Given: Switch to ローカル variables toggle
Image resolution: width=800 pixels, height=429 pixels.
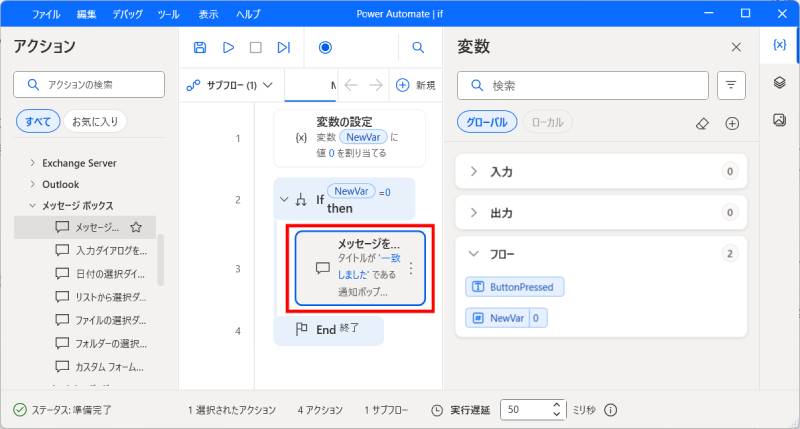Looking at the screenshot, I should click(546, 122).
